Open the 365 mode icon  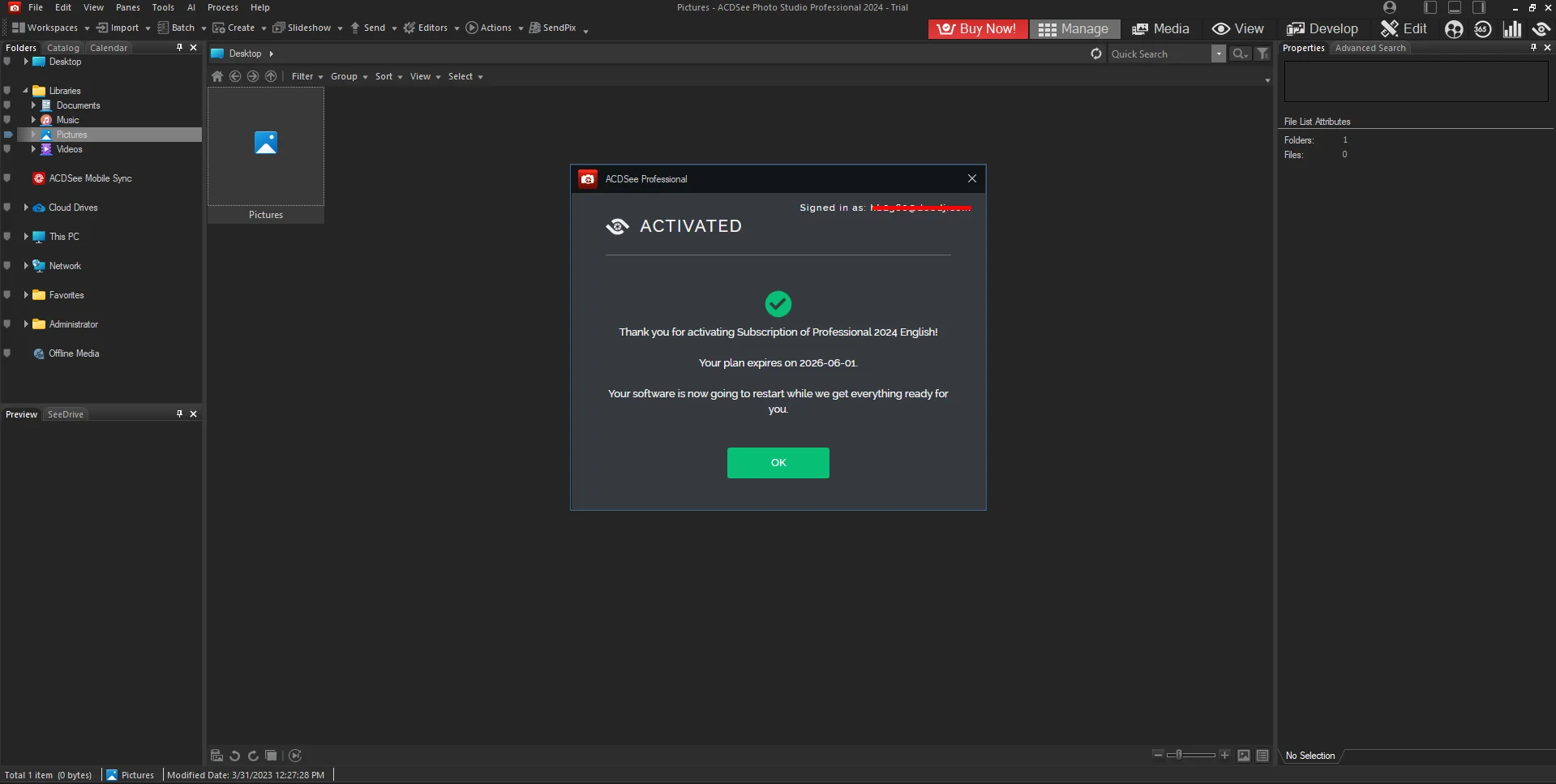click(x=1483, y=29)
